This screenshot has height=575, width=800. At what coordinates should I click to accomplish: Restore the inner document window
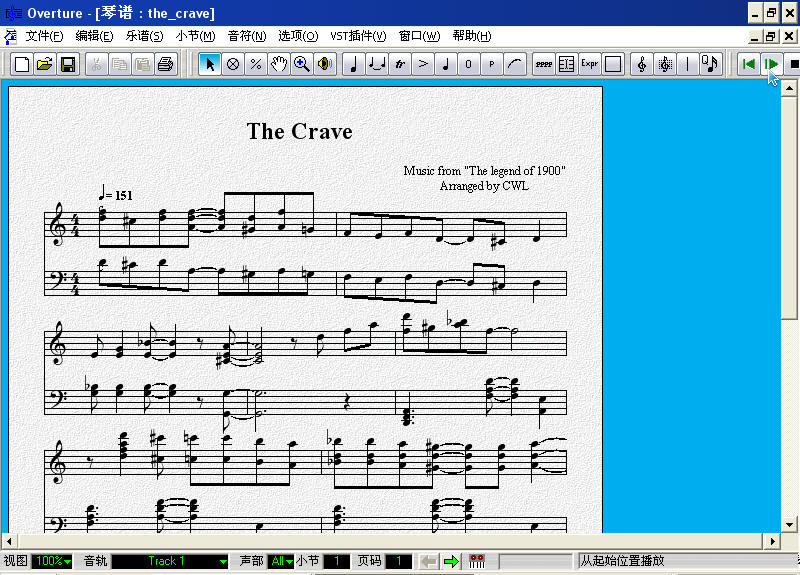pyautogui.click(x=770, y=37)
